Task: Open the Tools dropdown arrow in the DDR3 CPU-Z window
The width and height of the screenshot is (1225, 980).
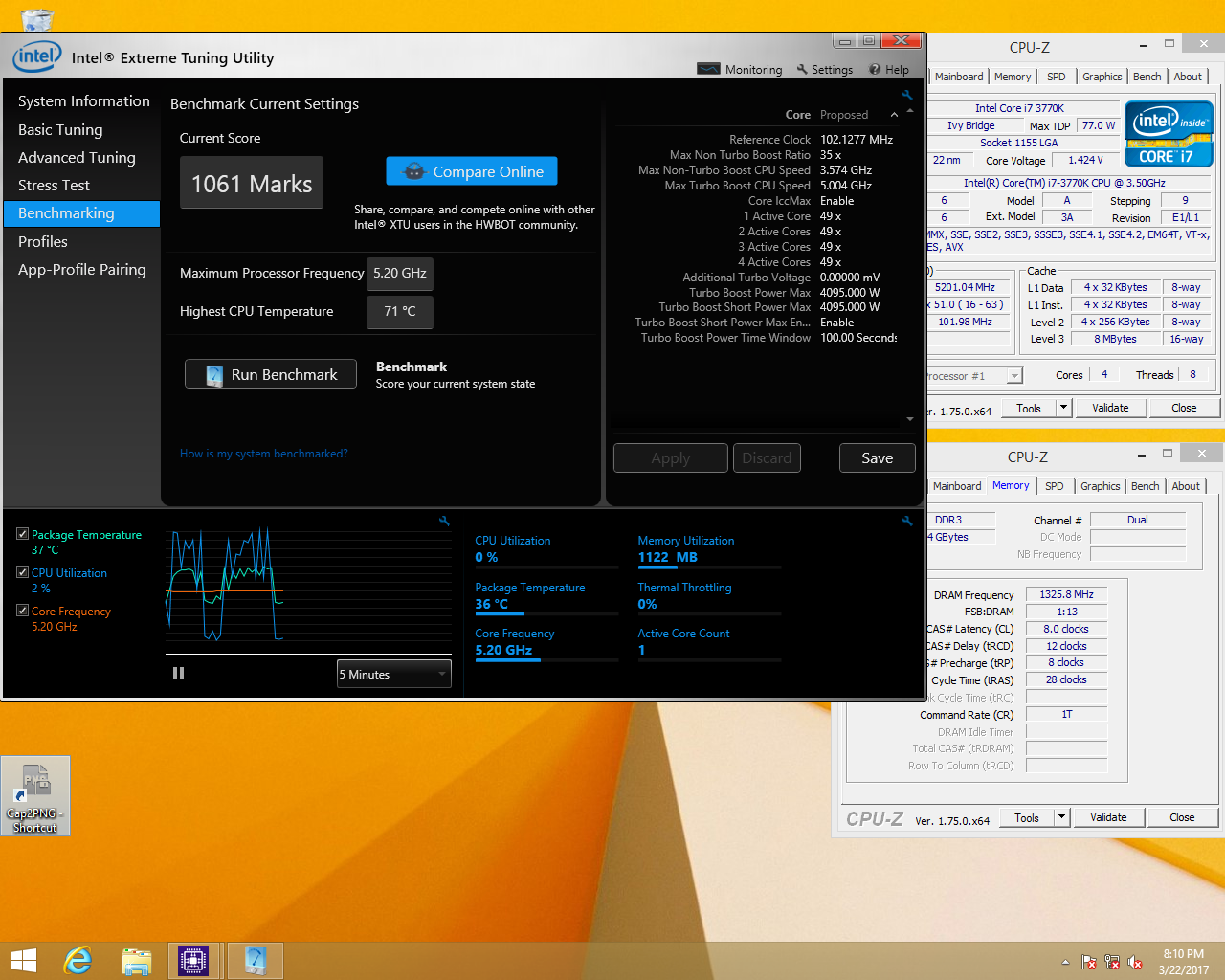Action: (x=1060, y=817)
